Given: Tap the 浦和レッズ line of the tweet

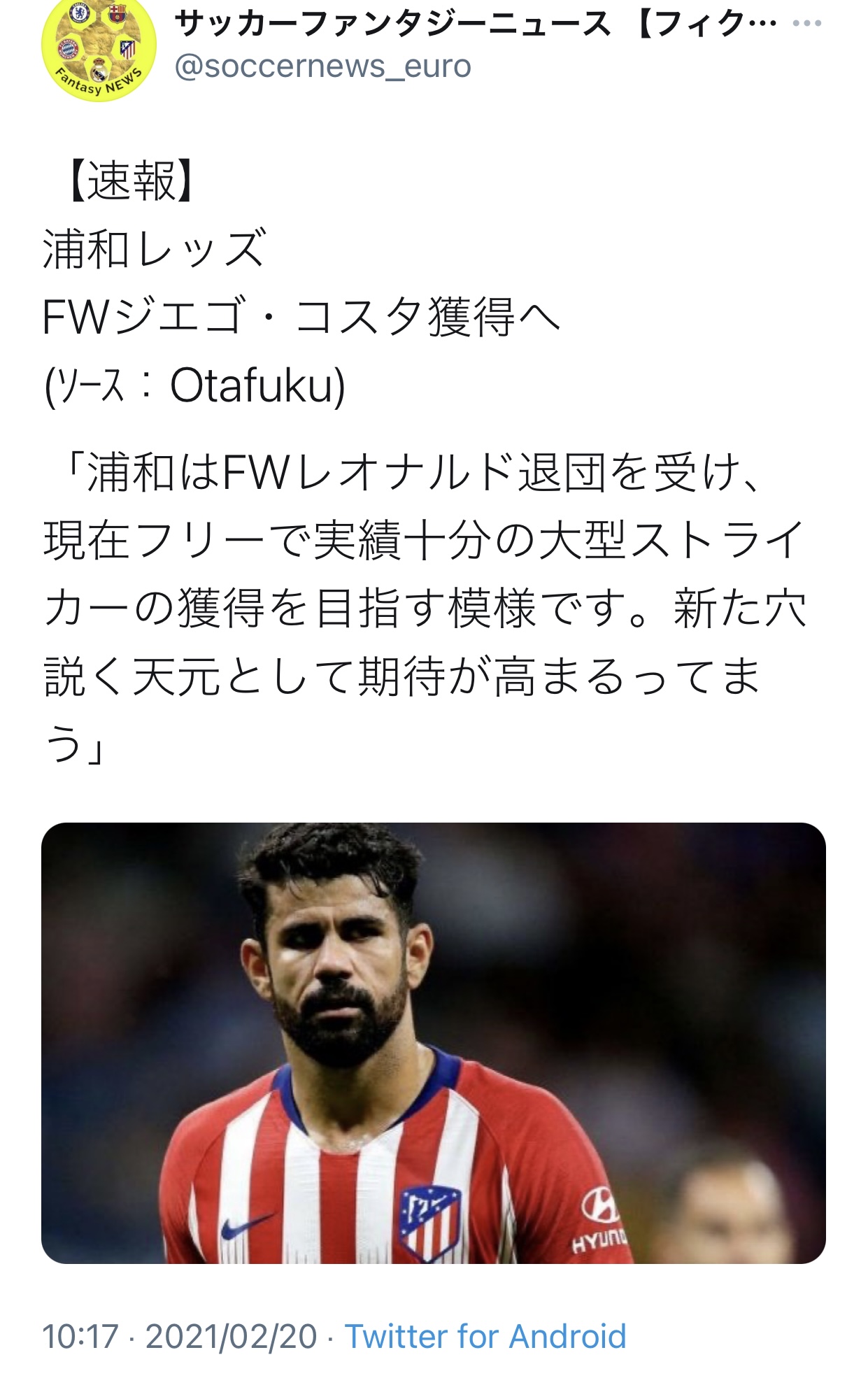Looking at the screenshot, I should [x=154, y=249].
